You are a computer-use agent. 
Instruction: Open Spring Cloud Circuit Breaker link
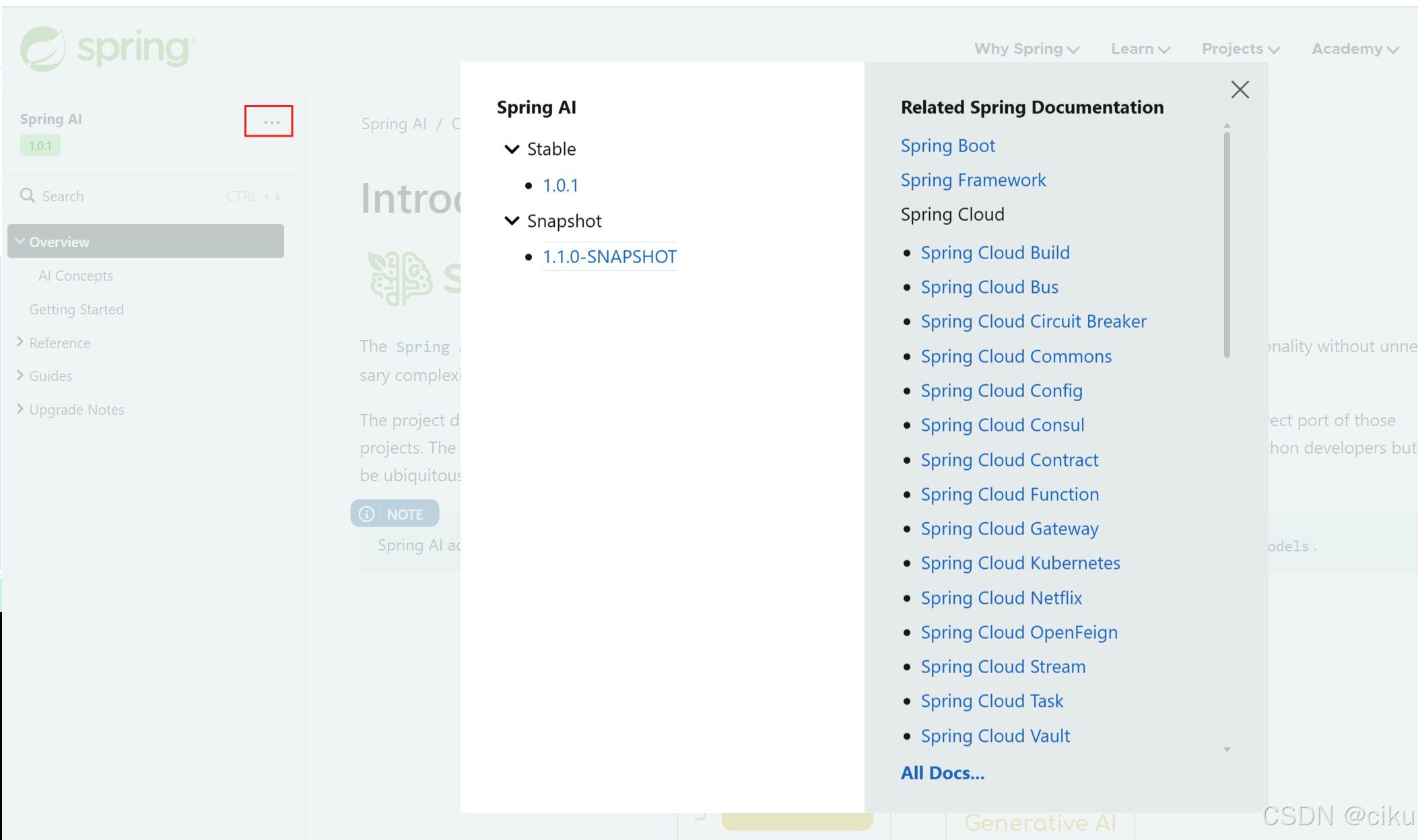1034,321
